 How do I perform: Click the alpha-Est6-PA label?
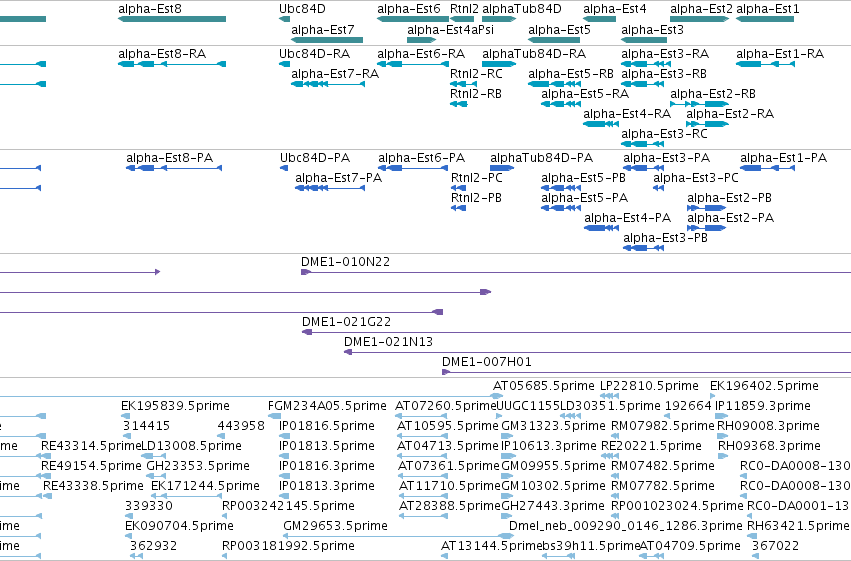point(422,158)
